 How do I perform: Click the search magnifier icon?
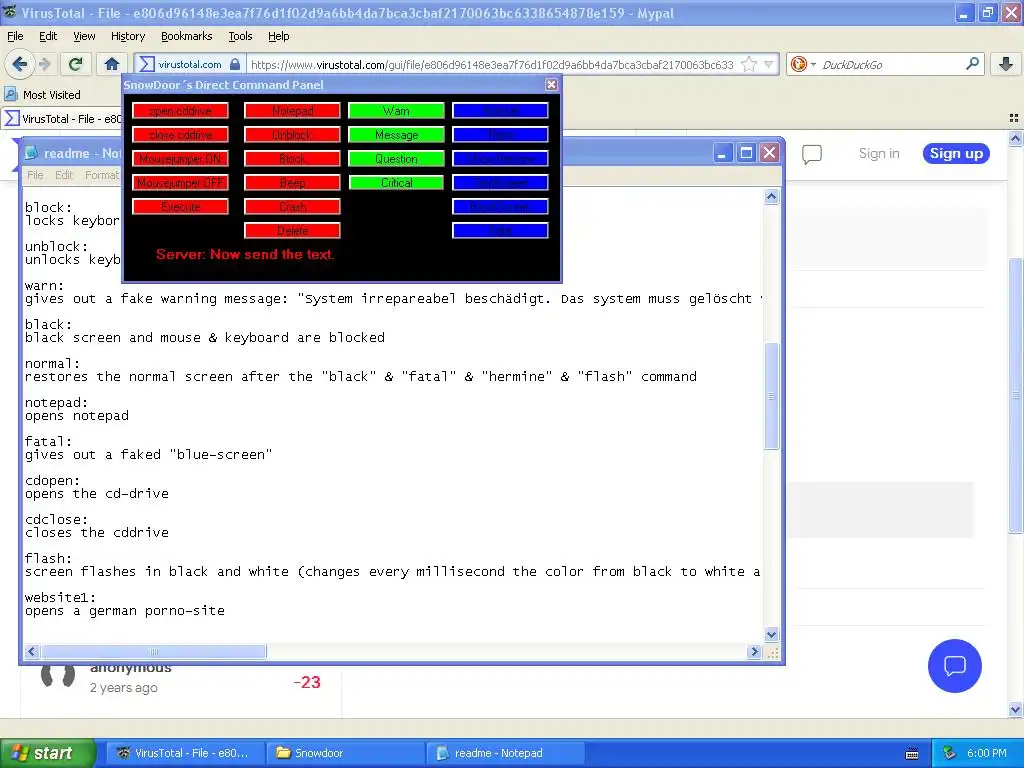pos(972,64)
